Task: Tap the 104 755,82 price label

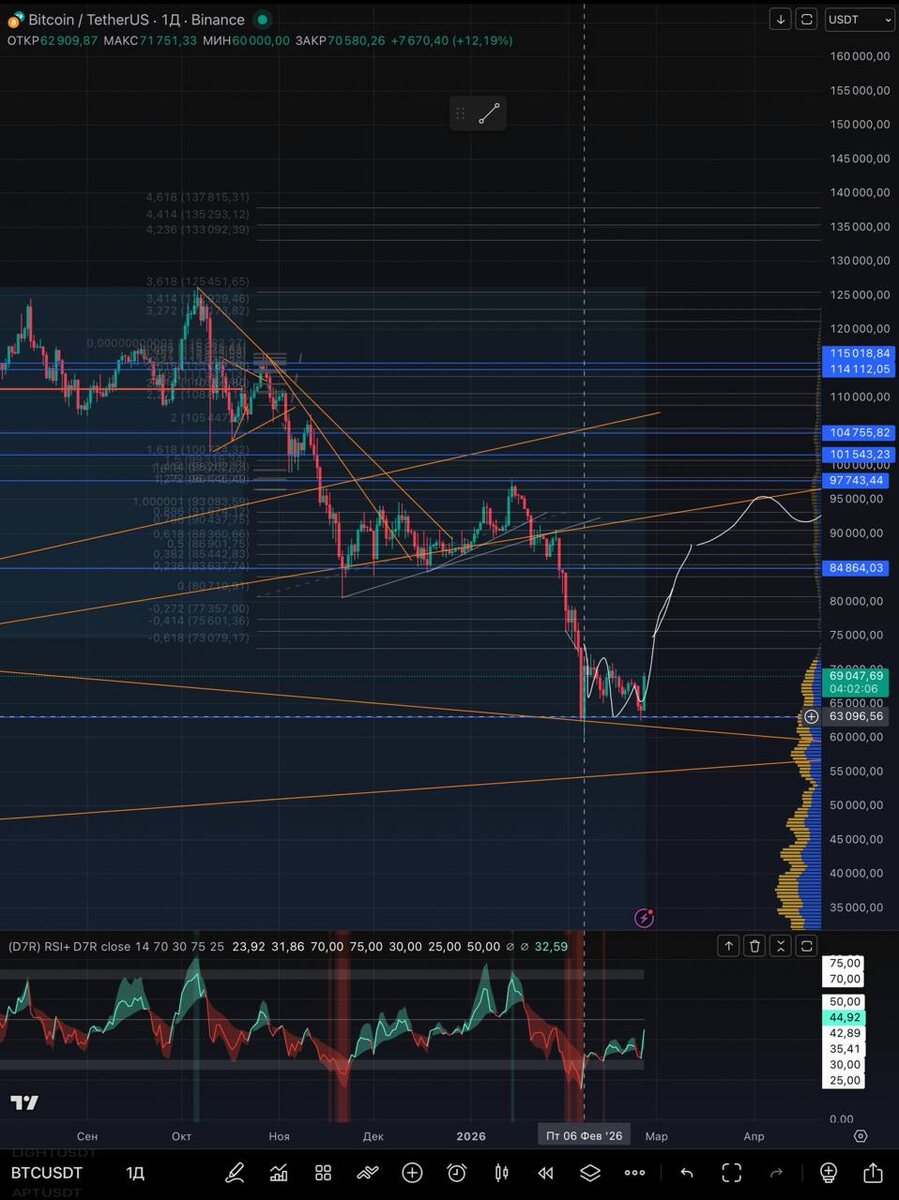Action: tap(859, 433)
